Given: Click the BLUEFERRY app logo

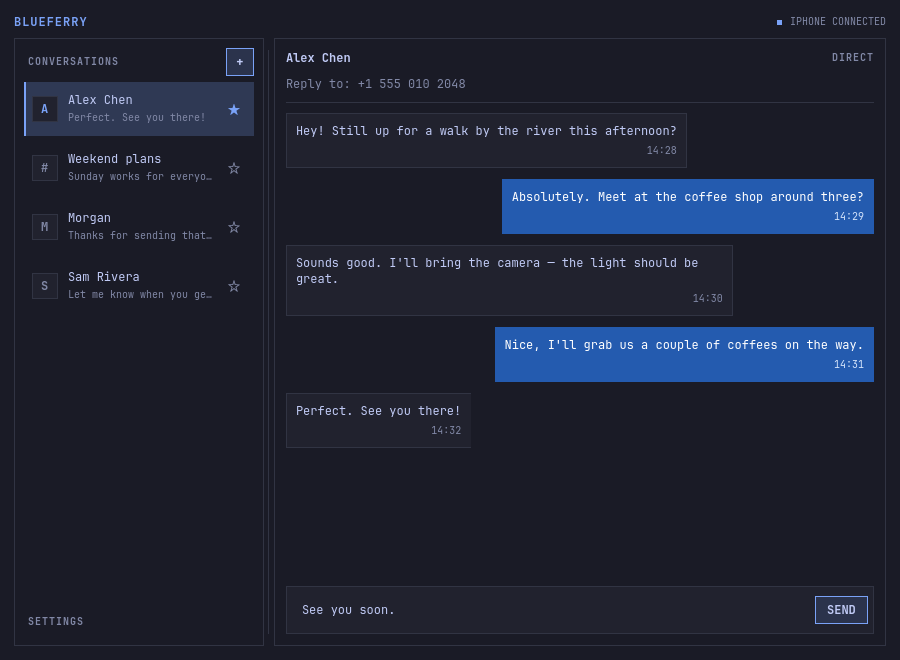Looking at the screenshot, I should 51,22.
